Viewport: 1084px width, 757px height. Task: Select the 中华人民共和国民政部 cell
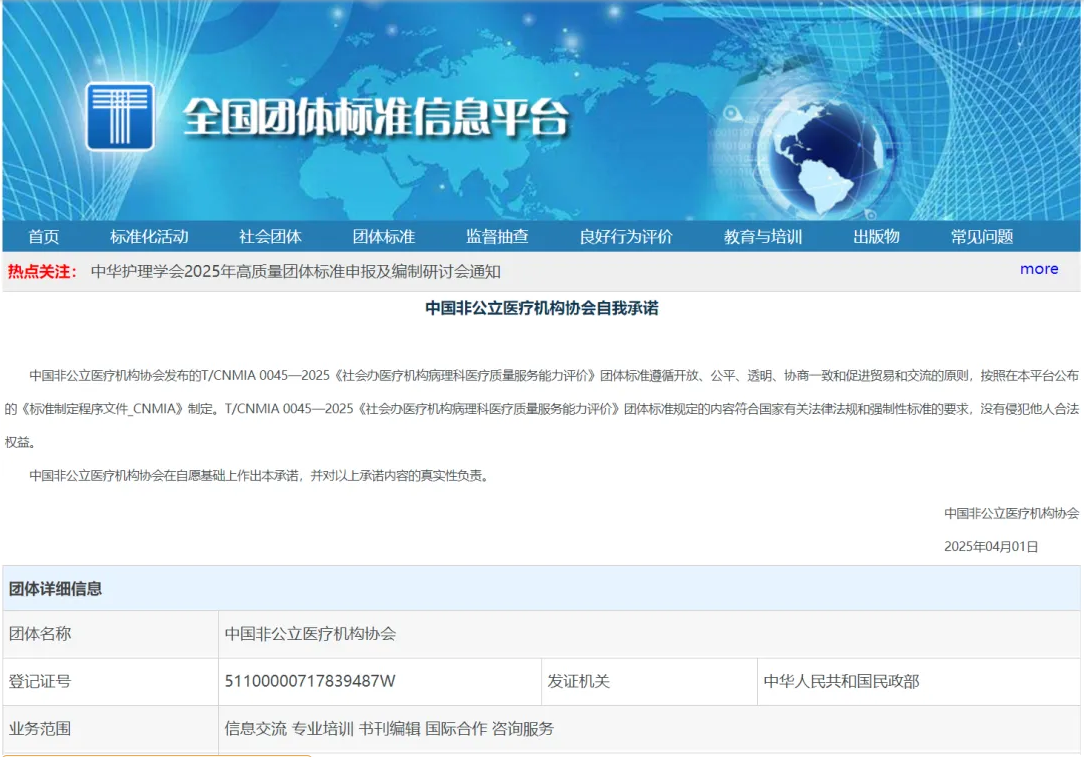tap(919, 682)
